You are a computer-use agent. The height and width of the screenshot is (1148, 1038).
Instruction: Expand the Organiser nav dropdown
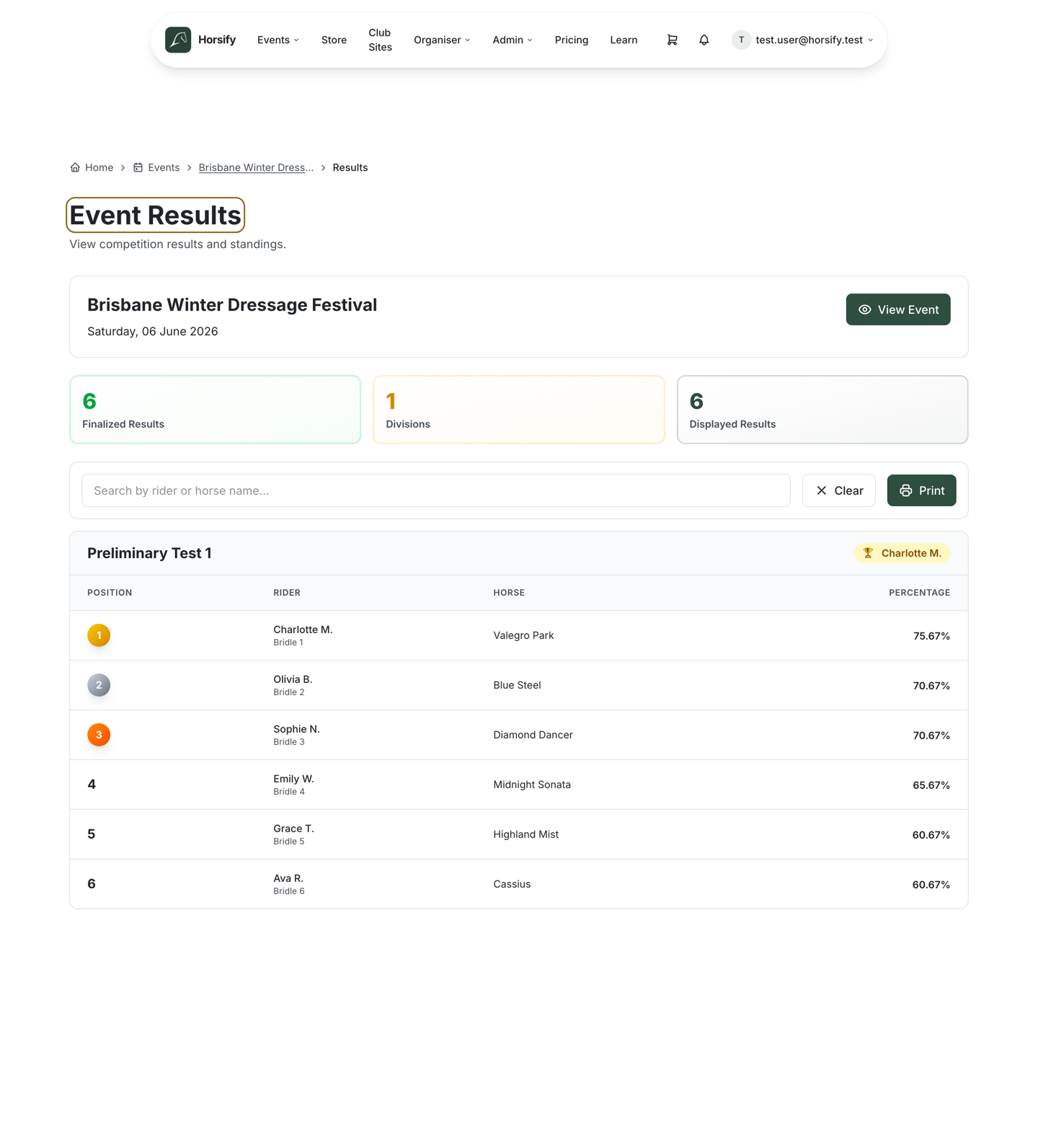(x=442, y=40)
